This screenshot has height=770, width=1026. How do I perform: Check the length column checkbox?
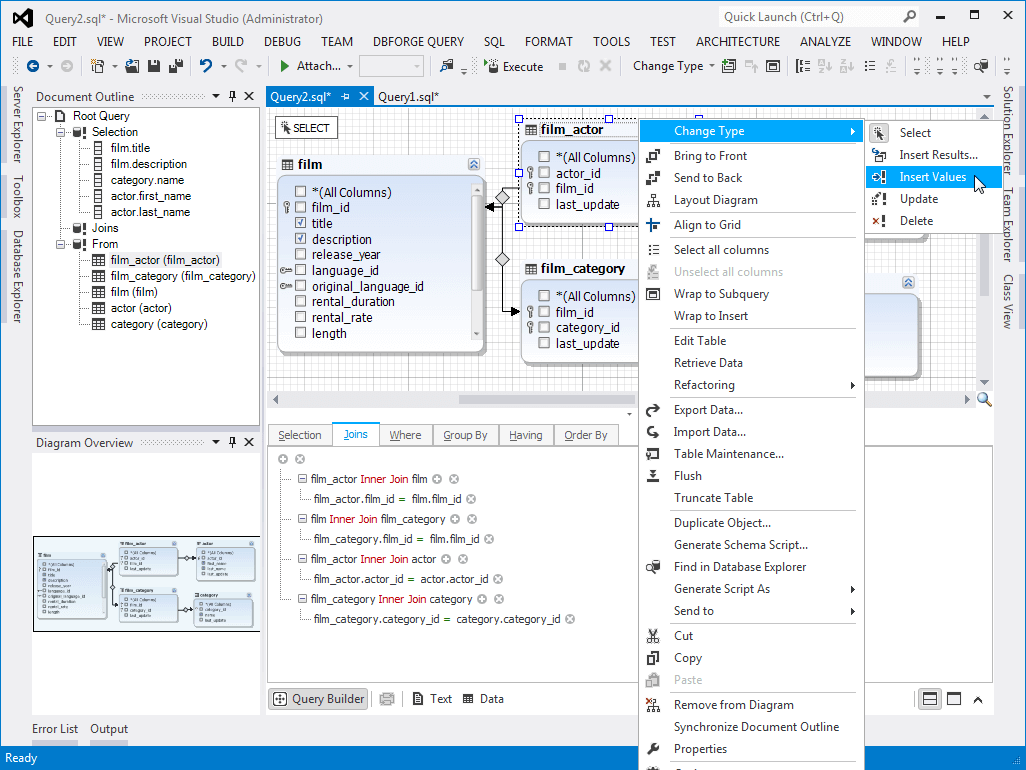click(300, 333)
